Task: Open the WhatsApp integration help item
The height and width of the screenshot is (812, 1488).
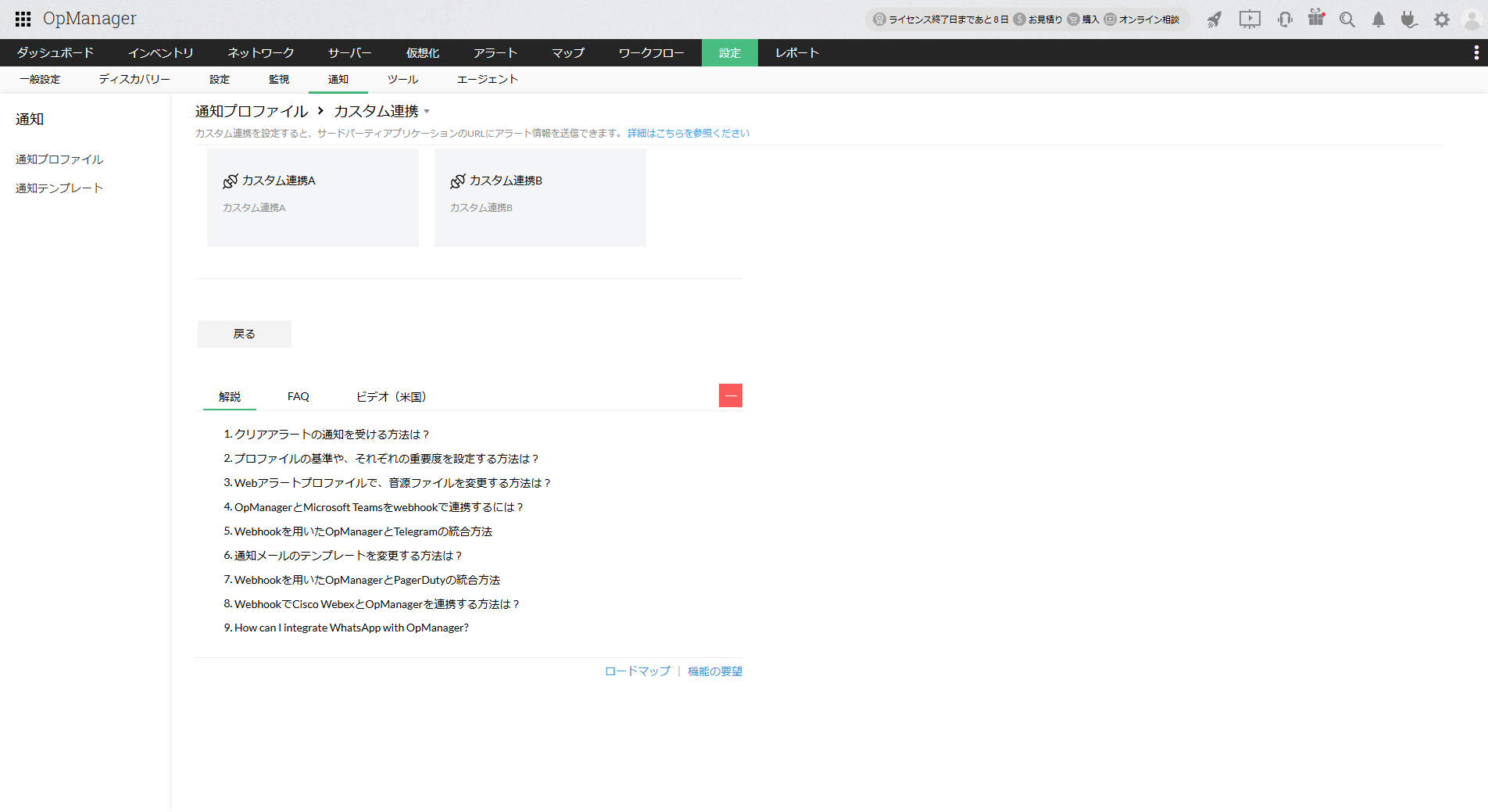Action: pos(352,628)
